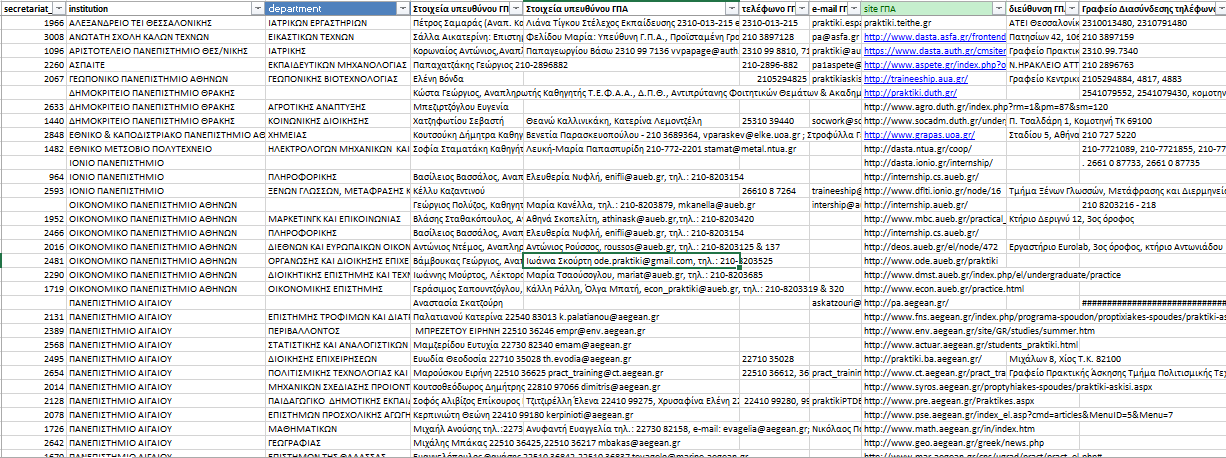Viewport: 1226px width, 458px height.
Task: Select secretariat number 2260
Action: point(34,63)
